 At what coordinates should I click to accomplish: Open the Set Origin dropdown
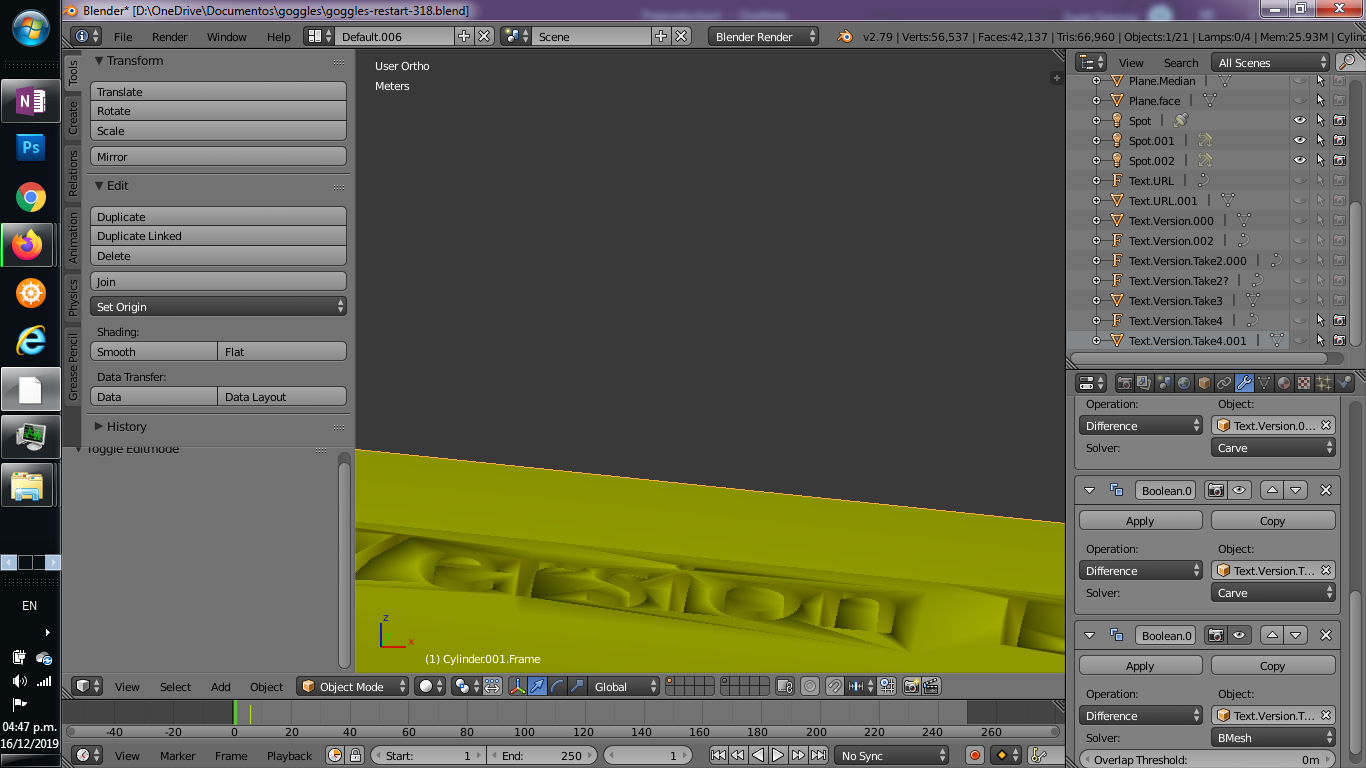click(x=218, y=307)
